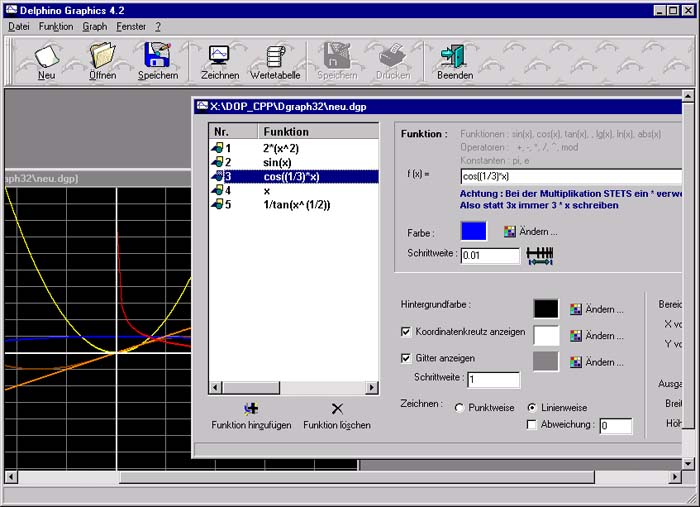The image size is (700, 507).
Task: Click function list left scroll arrow
Action: point(216,387)
